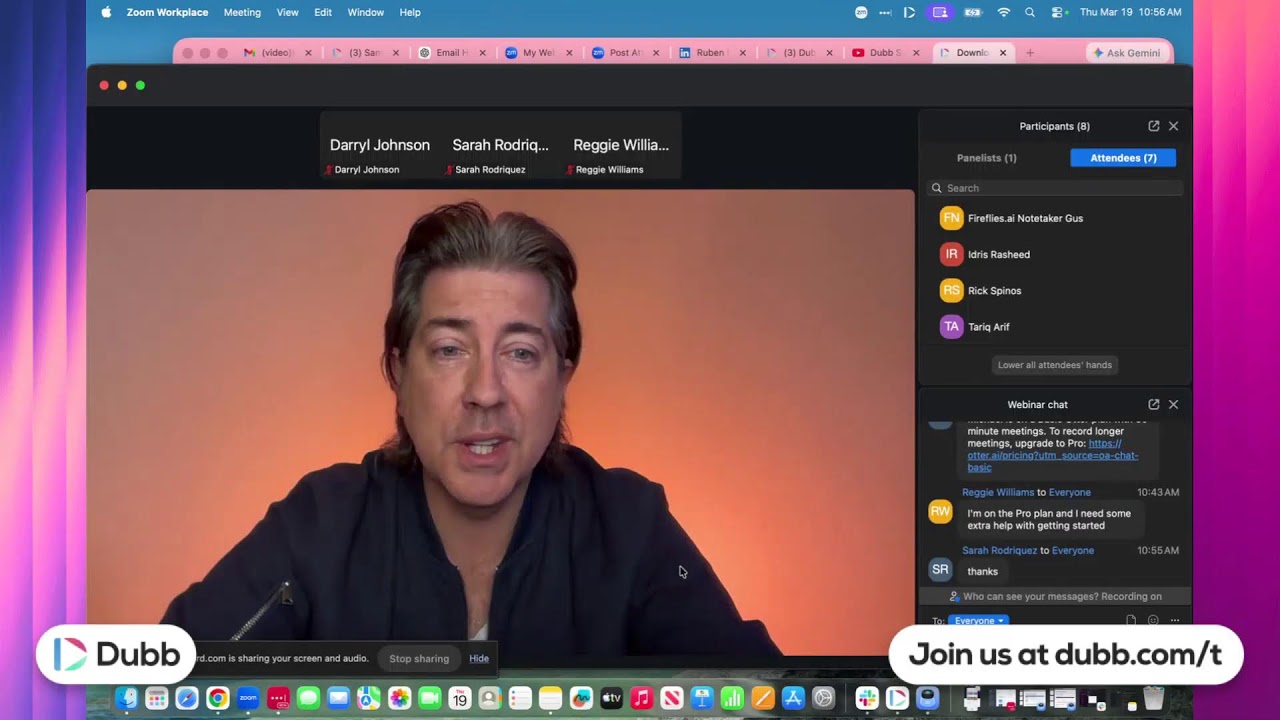1280x720 pixels.
Task: Click the Ask Gemini button in Chrome
Action: click(1126, 53)
